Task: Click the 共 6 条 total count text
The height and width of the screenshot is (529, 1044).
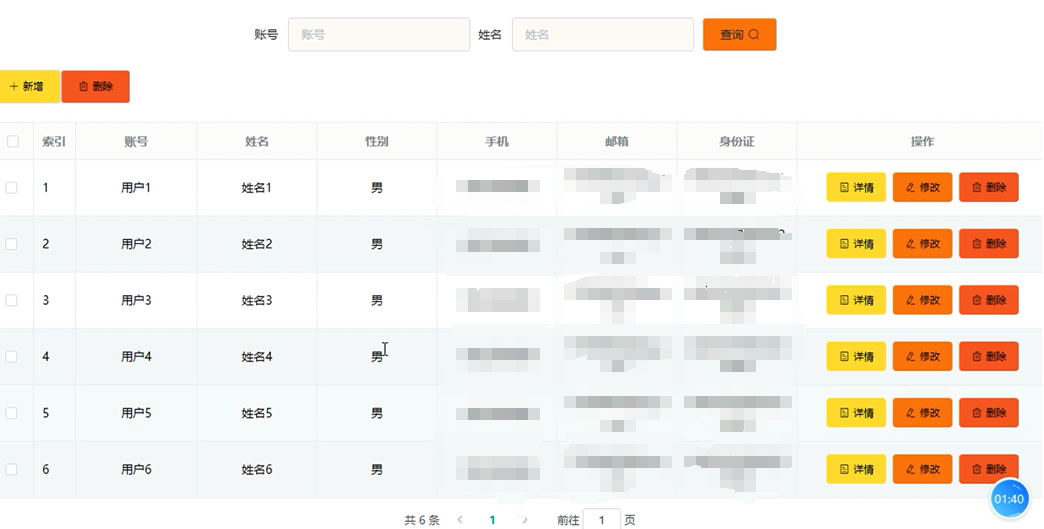Action: click(422, 520)
